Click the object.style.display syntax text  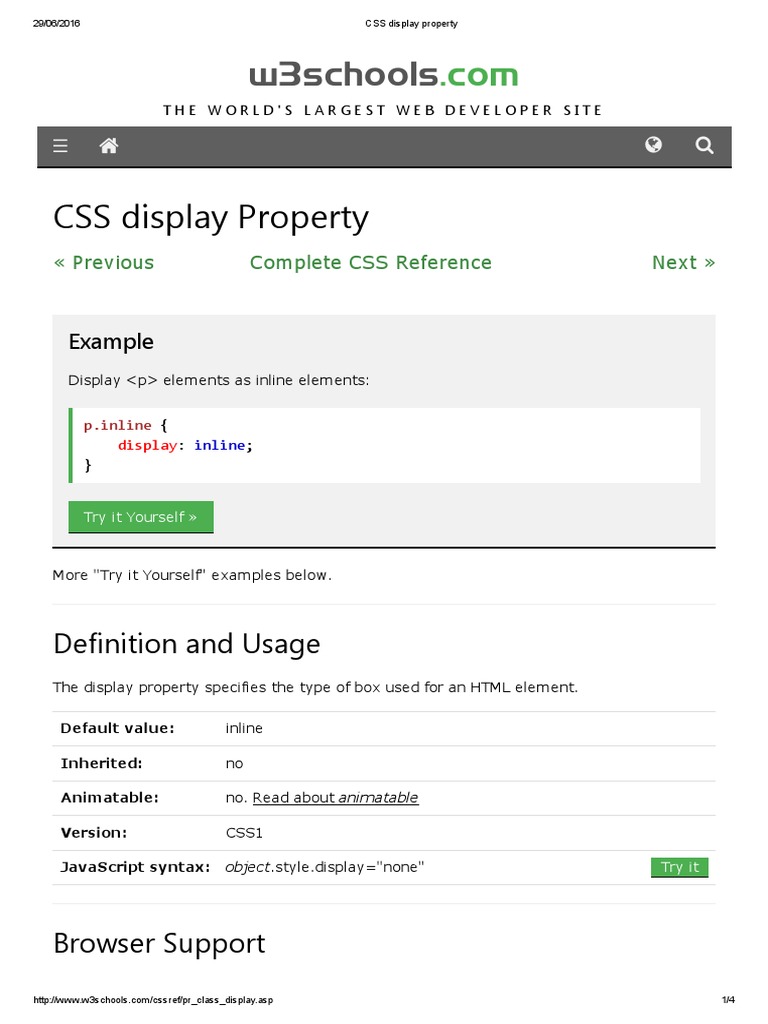coord(325,867)
